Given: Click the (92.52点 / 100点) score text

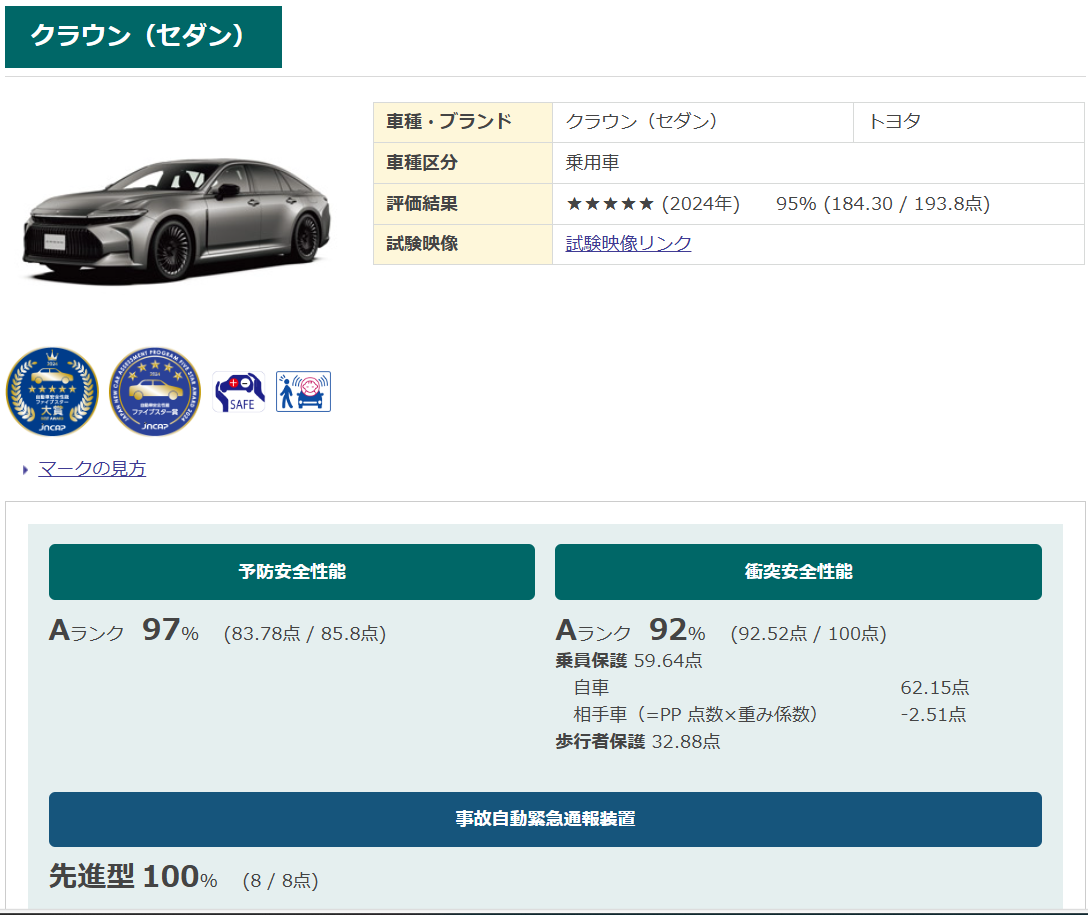Looking at the screenshot, I should 808,633.
